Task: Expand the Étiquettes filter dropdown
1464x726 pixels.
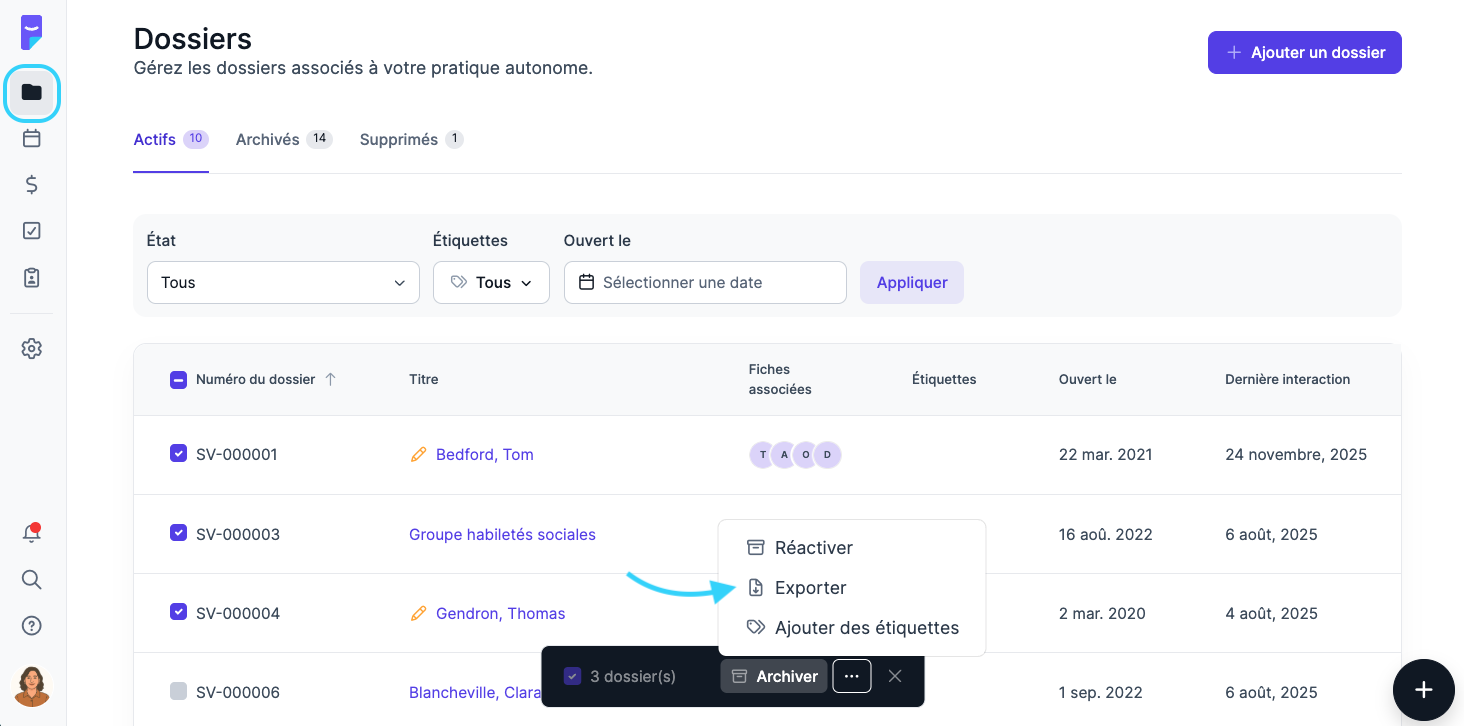Action: 491,283
